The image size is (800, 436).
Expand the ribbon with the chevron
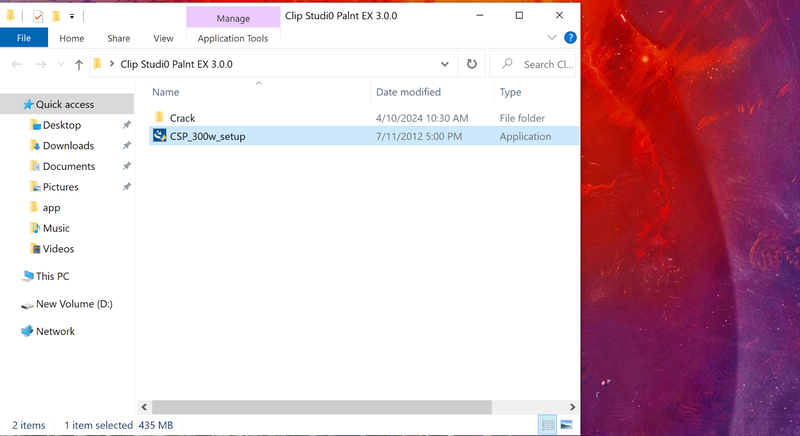pos(552,38)
